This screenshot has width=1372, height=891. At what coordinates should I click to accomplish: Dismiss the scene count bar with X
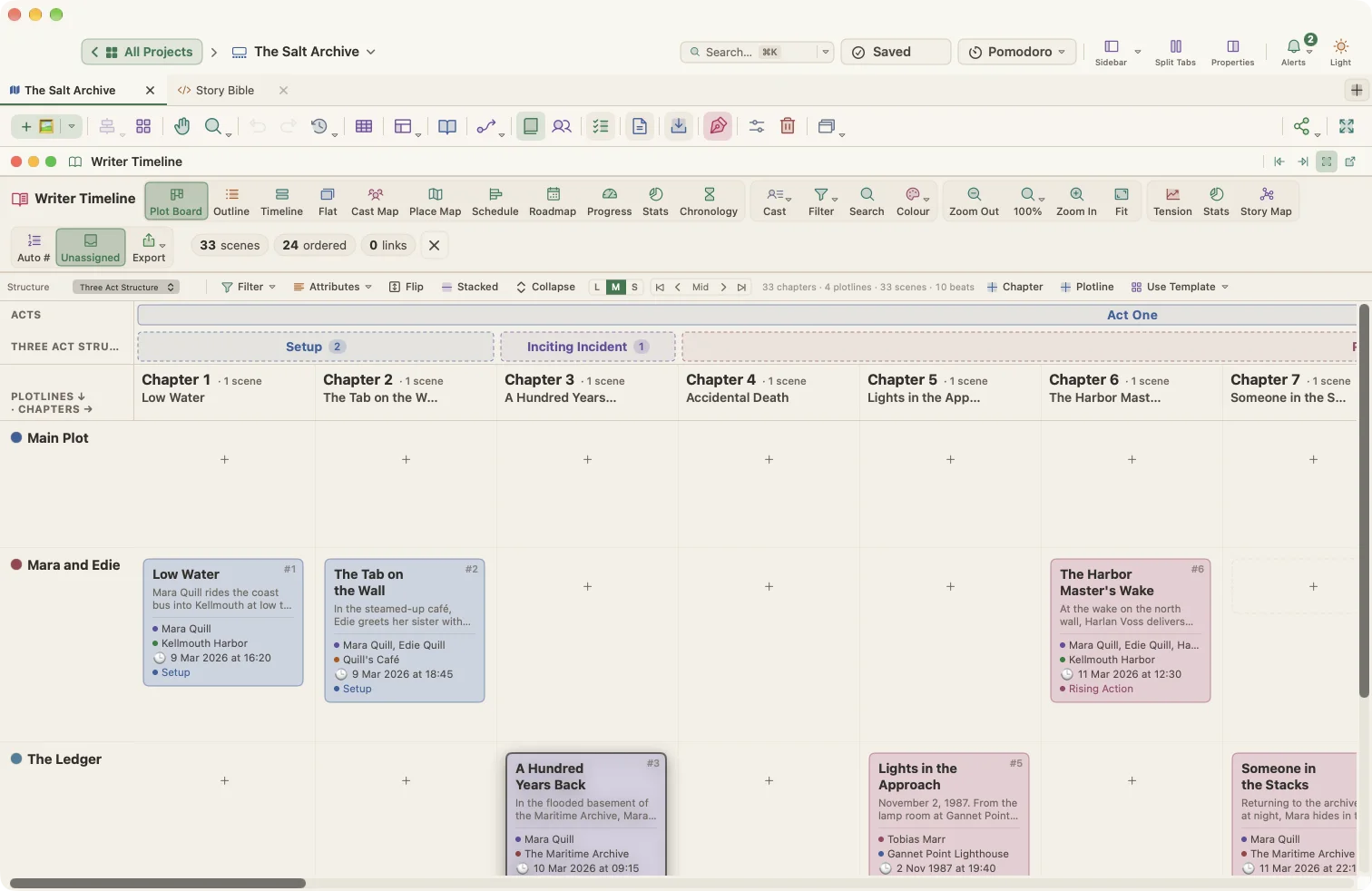point(435,245)
